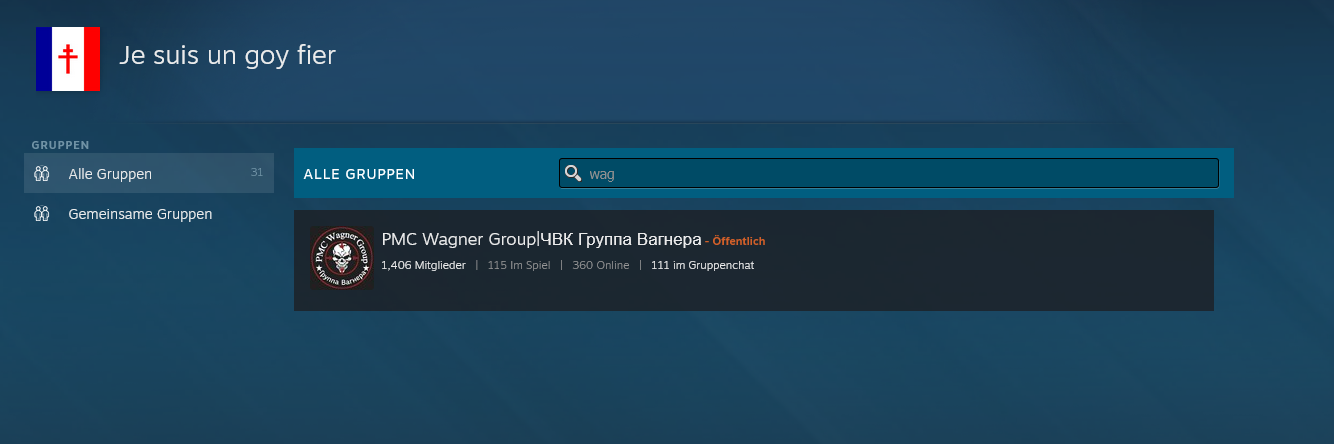
Task: Click the GRUPPEN sidebar section header
Action: (x=61, y=145)
